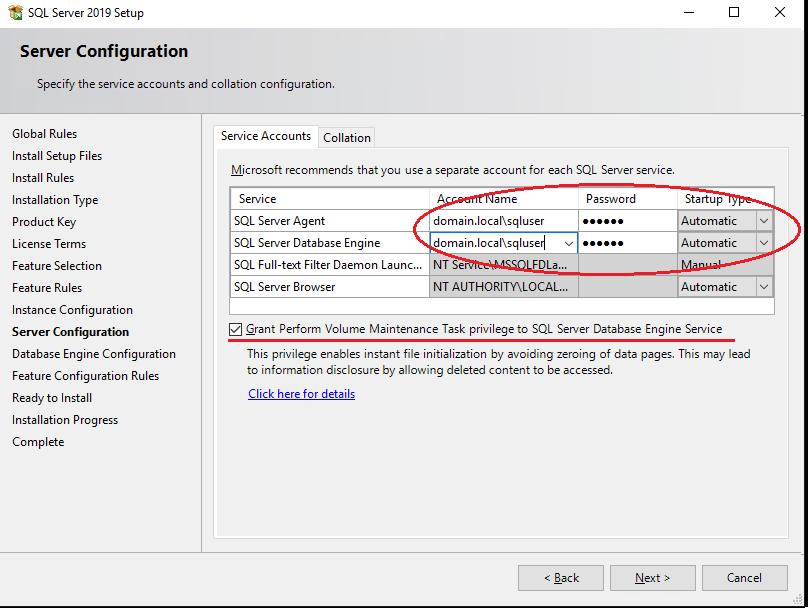Viewport: 808px width, 608px height.
Task: Go to Ready to Install step
Action: 51,397
